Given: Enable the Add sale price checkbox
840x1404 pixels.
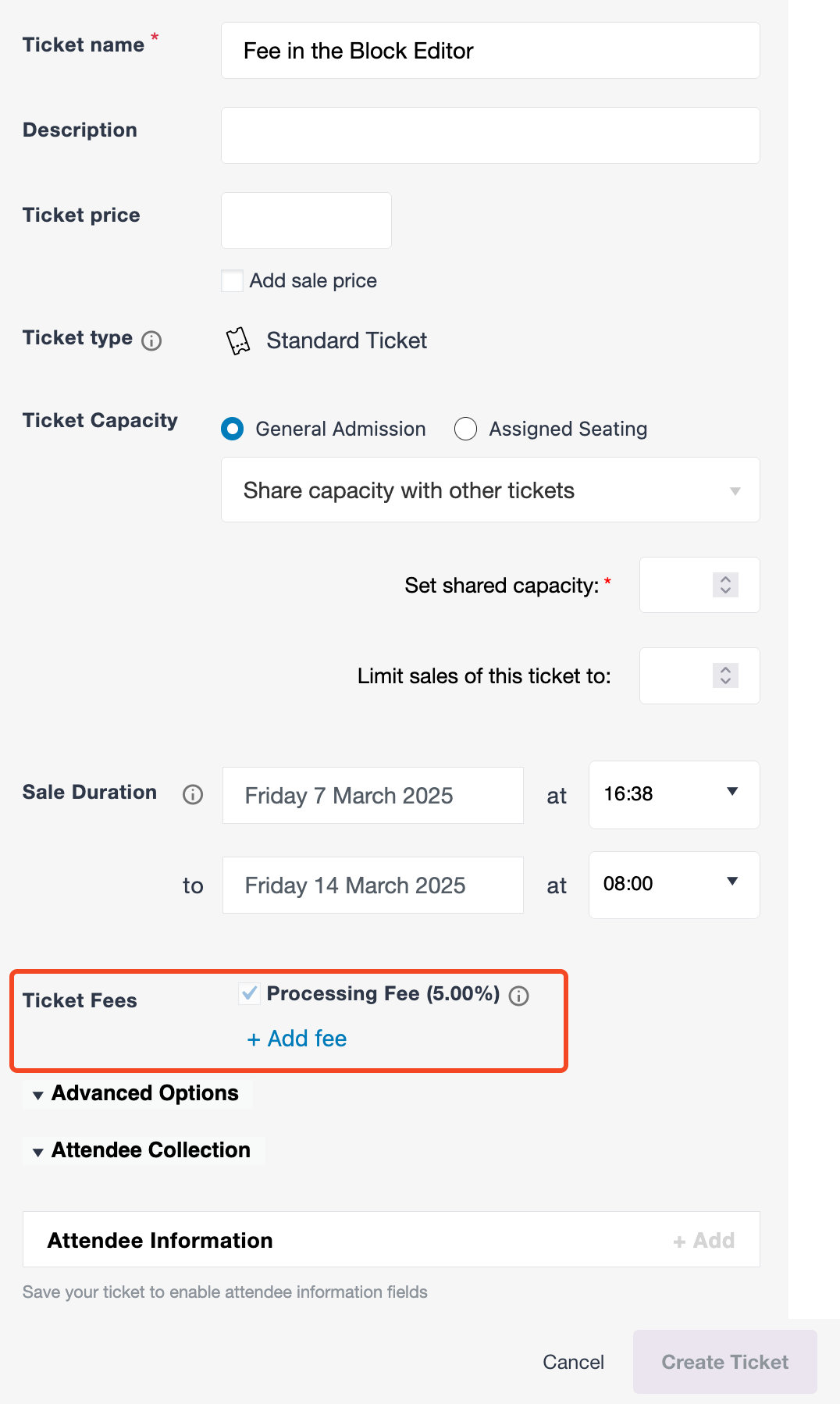Looking at the screenshot, I should [x=232, y=280].
